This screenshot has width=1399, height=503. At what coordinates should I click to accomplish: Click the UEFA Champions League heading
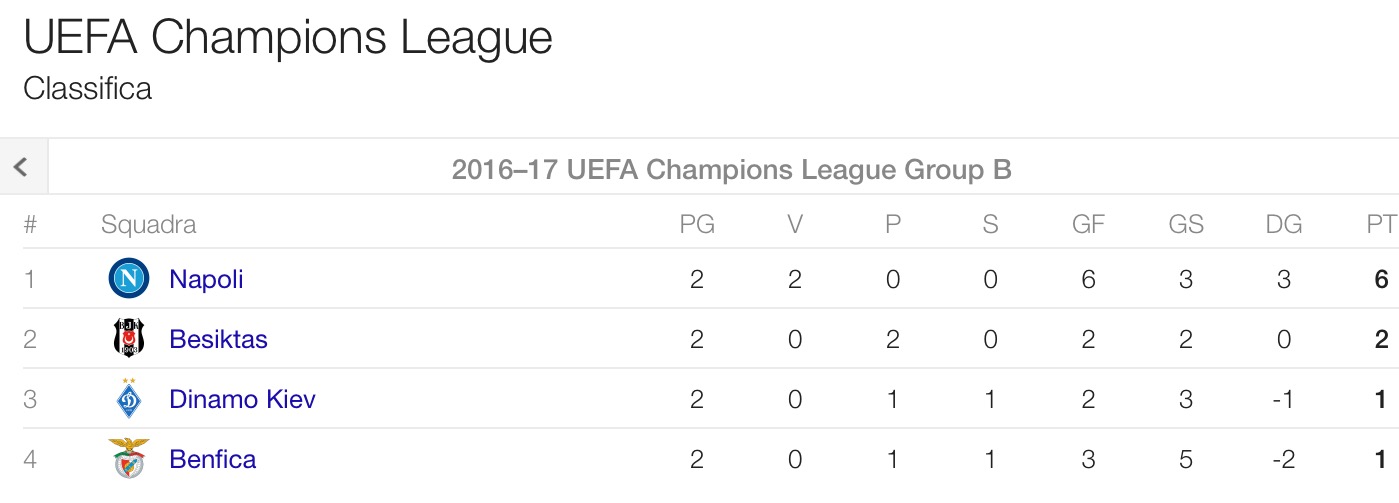click(288, 38)
